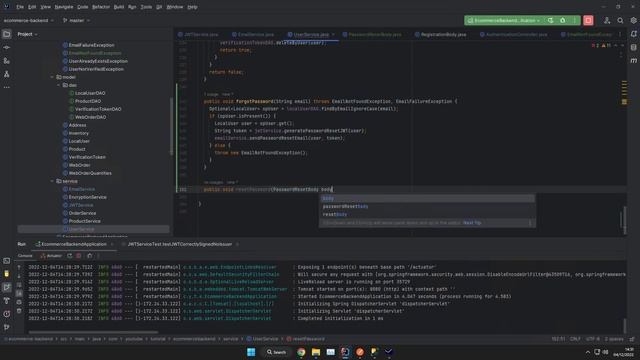This screenshot has height=360, width=640.
Task: Collapse the dao folder
Action: point(59,85)
